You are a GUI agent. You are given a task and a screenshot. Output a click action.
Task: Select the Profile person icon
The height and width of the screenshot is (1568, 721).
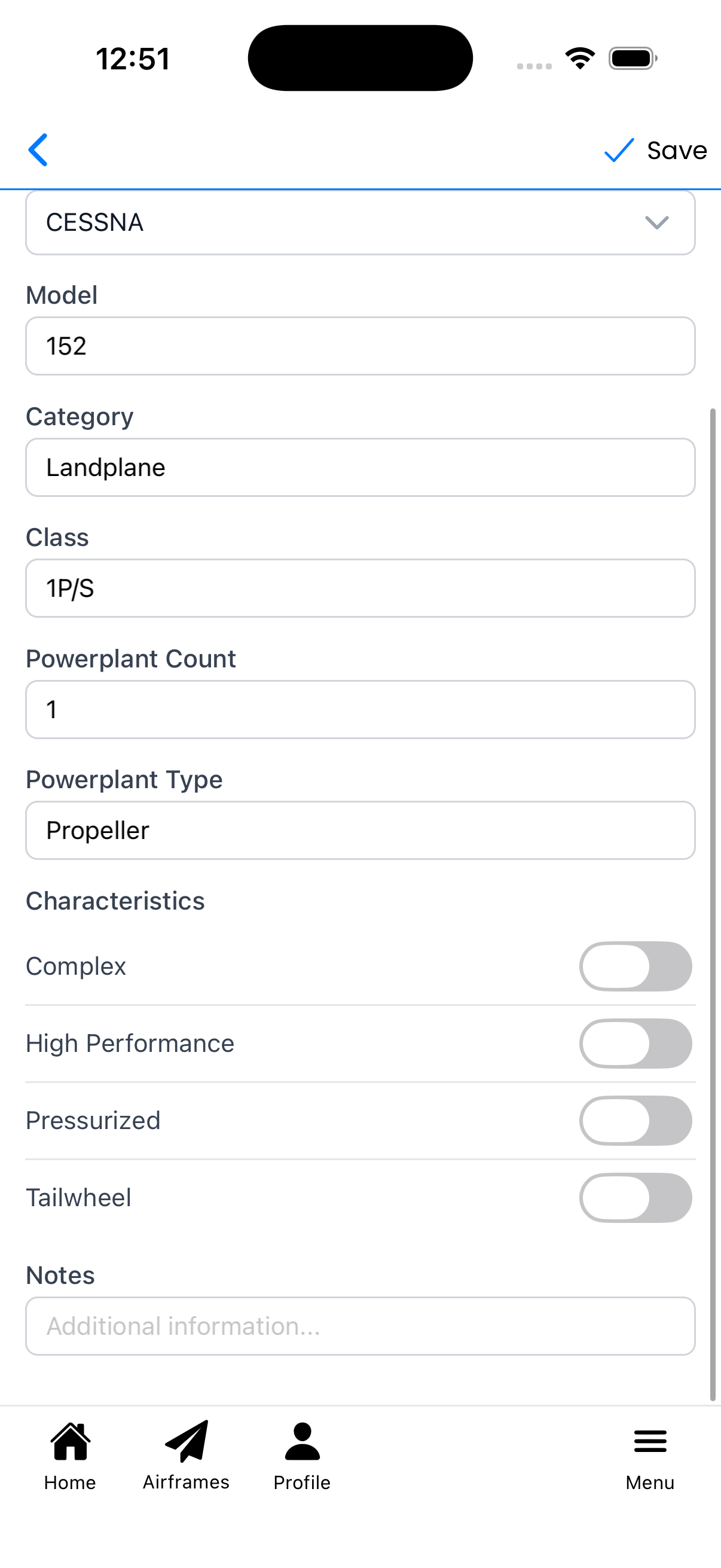pos(302,1439)
